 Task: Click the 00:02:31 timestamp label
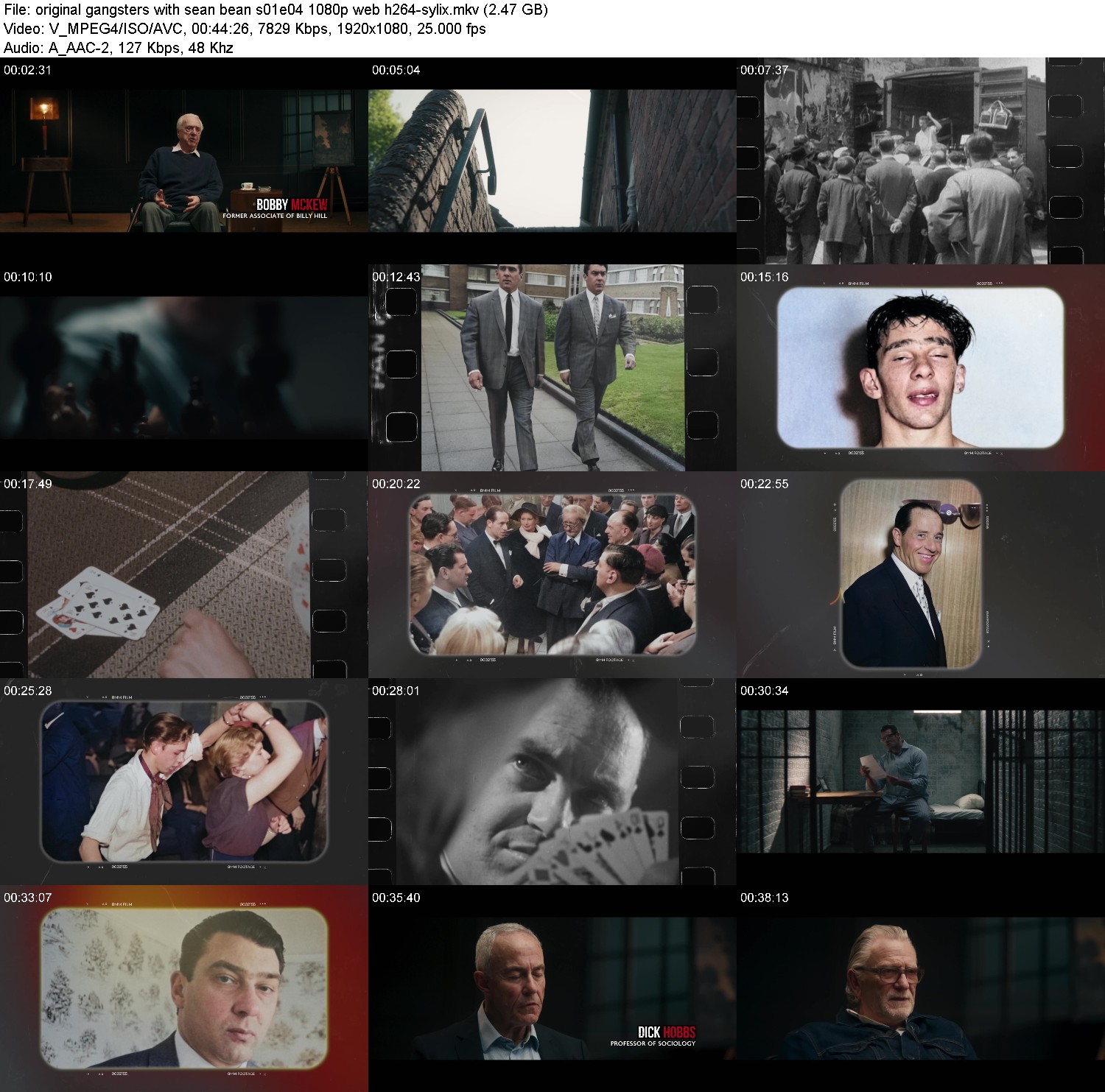(x=27, y=70)
